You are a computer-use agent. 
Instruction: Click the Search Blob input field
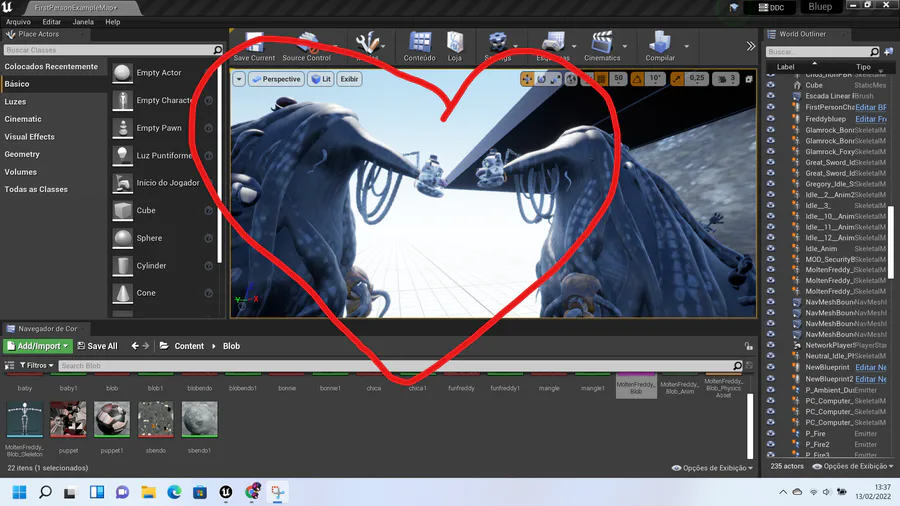[x=396, y=365]
